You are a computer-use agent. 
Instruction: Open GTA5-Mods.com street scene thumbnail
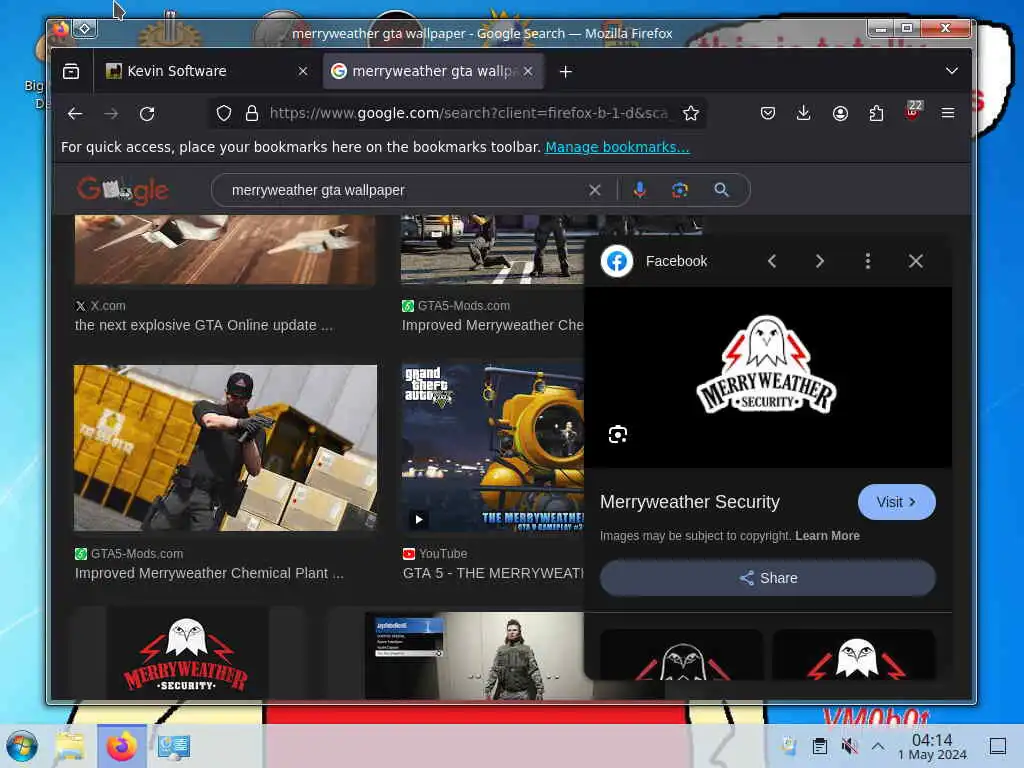pyautogui.click(x=493, y=249)
